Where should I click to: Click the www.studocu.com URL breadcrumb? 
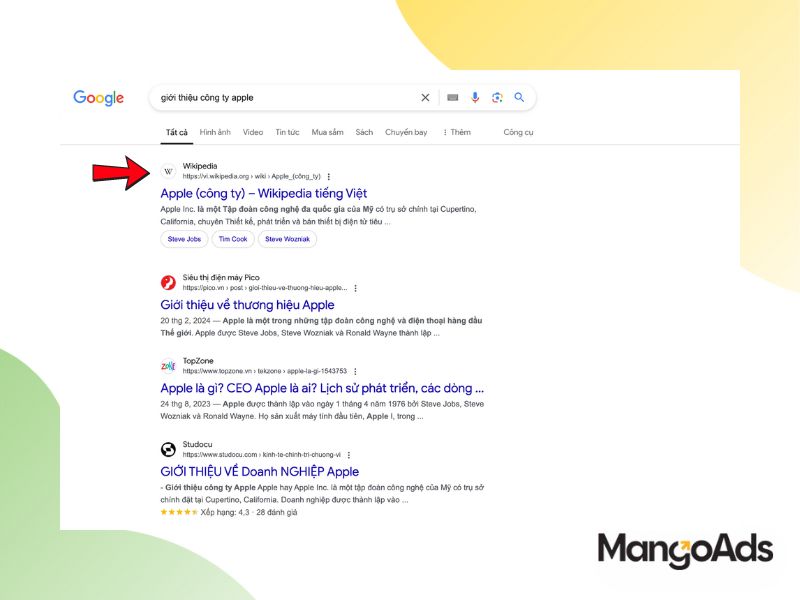[262, 455]
